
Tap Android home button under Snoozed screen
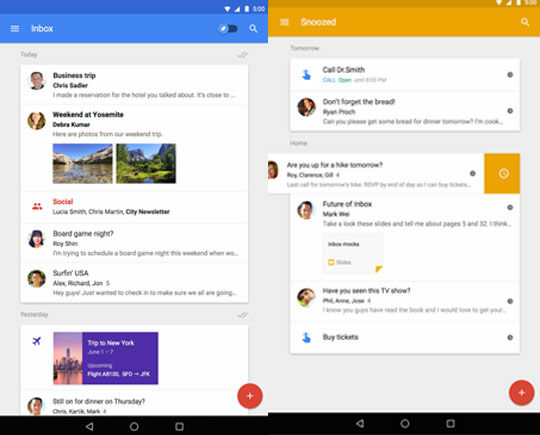coord(405,423)
